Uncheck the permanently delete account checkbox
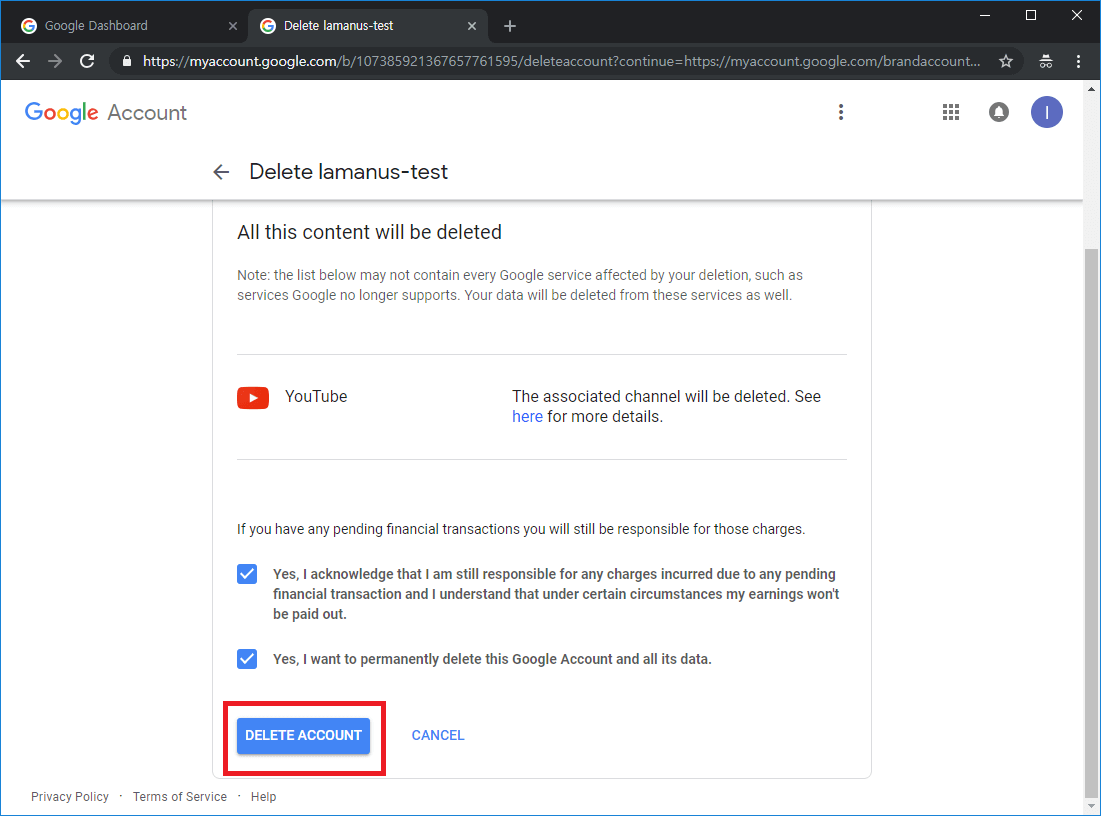The height and width of the screenshot is (816, 1101). 247,659
